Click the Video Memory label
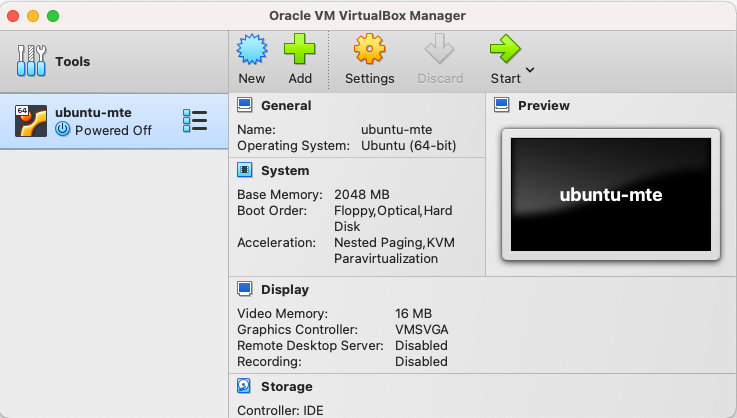737x418 pixels. click(x=282, y=314)
